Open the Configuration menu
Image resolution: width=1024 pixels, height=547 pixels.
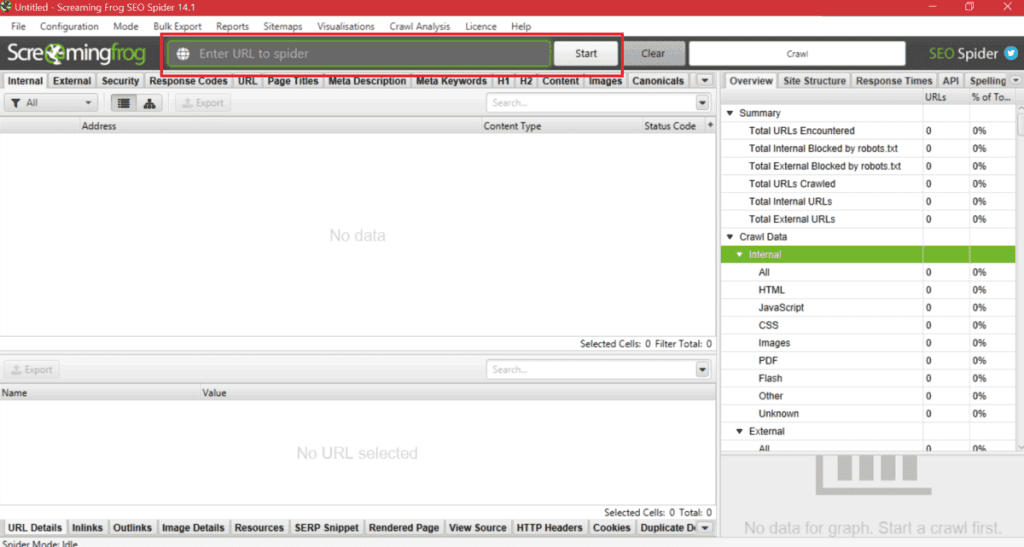coord(69,27)
